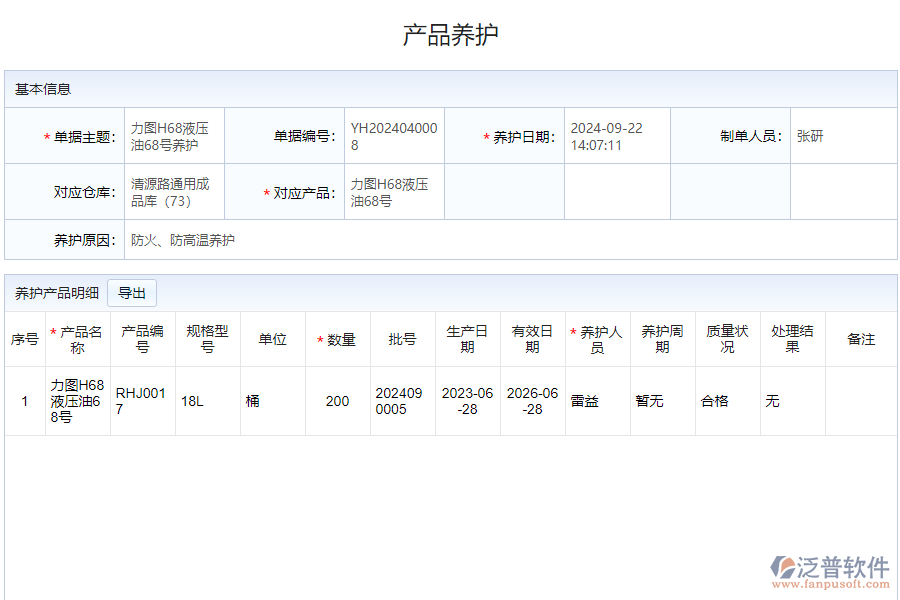Select the 质量状况 column header

tap(727, 340)
